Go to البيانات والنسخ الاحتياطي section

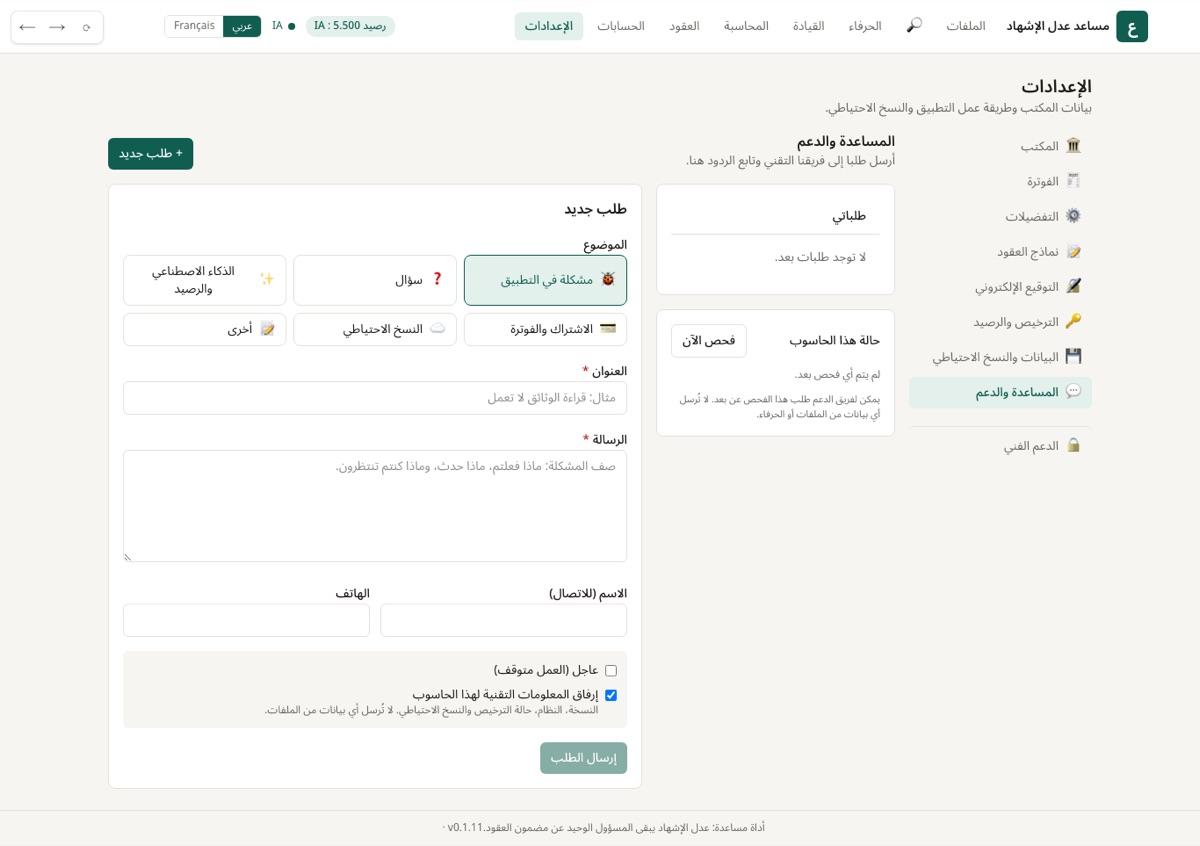[x=1001, y=356]
